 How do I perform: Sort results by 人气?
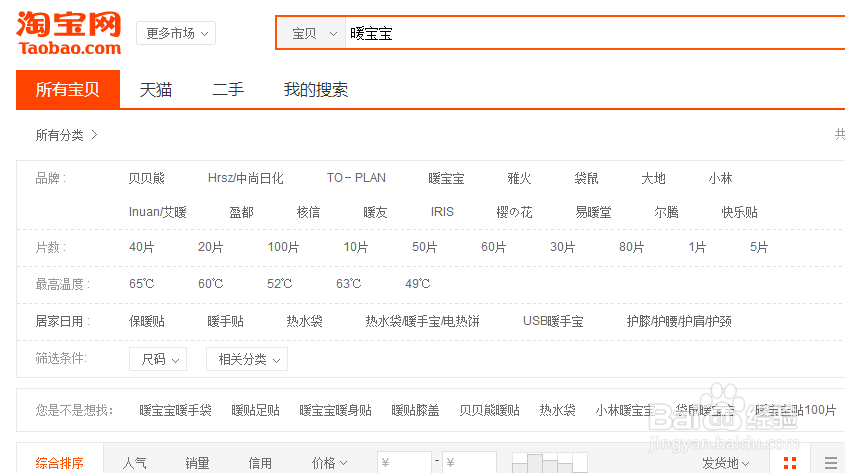pos(135,463)
